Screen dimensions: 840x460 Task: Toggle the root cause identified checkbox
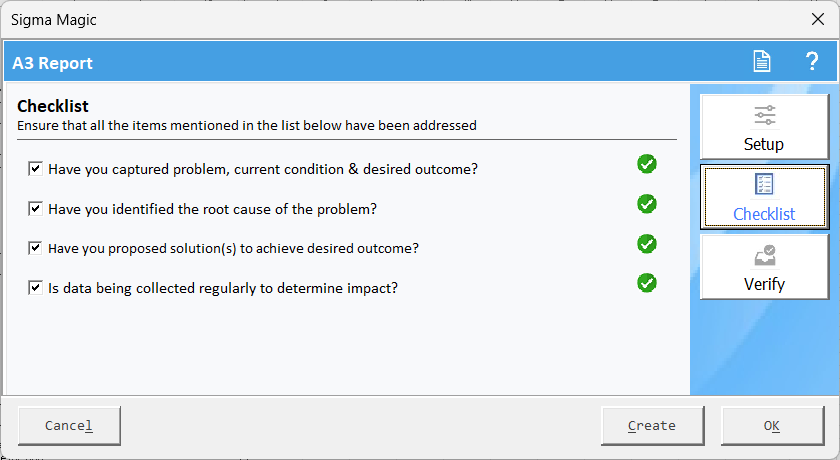[x=36, y=209]
